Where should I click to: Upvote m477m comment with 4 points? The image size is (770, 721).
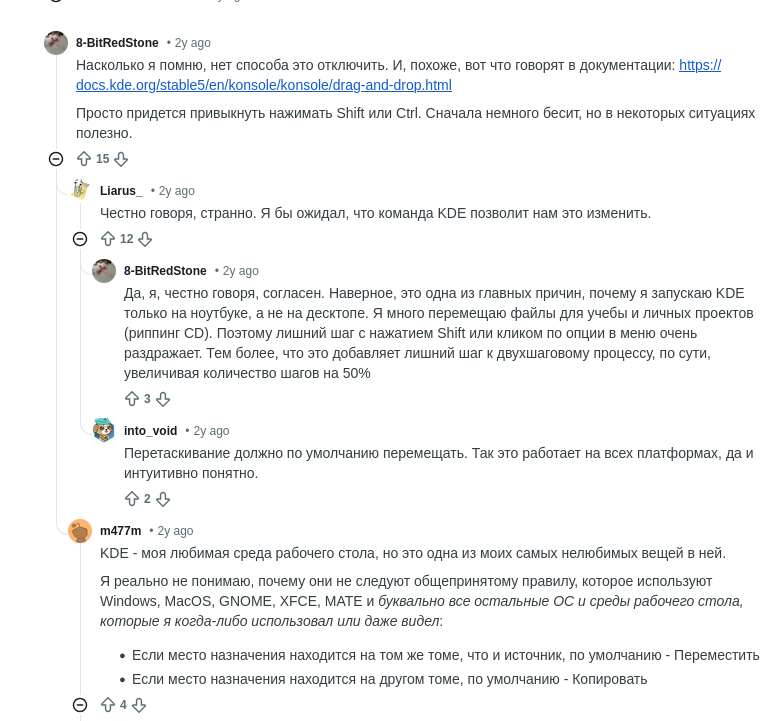click(108, 705)
